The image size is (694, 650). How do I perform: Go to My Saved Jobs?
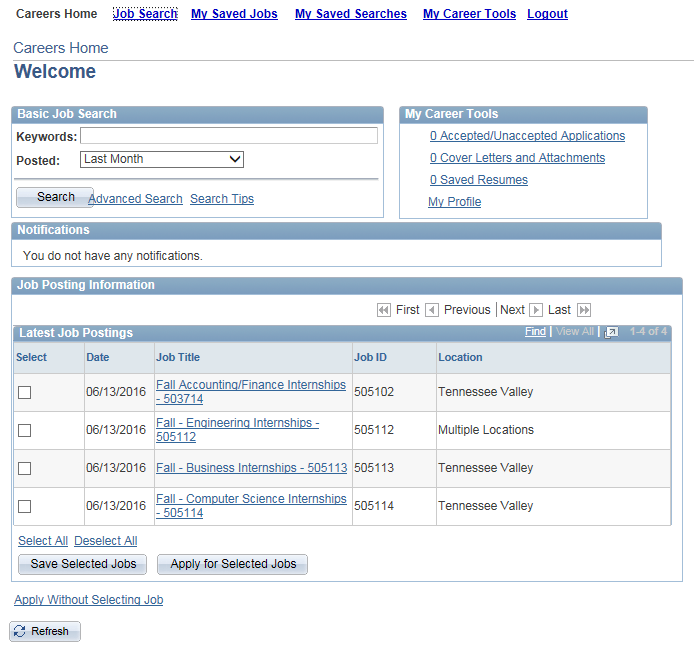tap(234, 14)
